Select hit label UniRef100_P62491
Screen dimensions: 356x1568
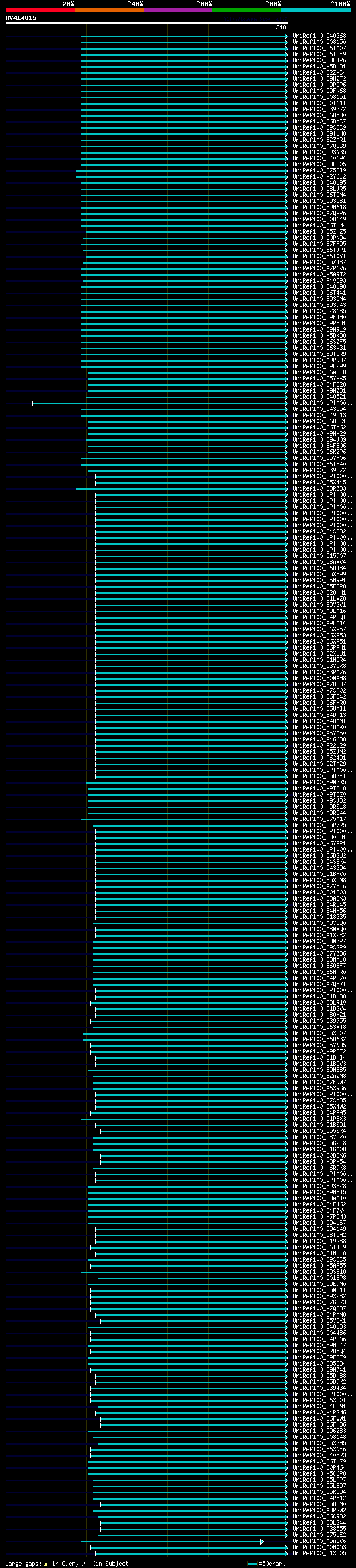click(x=319, y=758)
